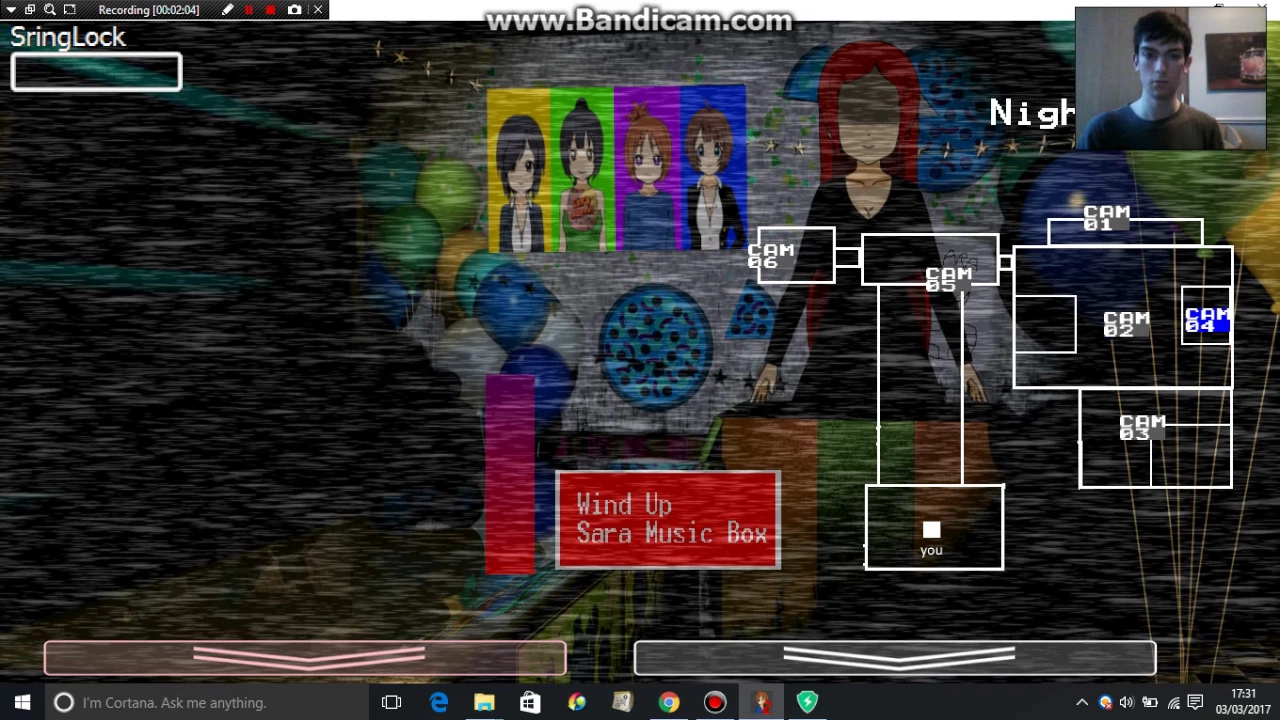Image resolution: width=1280 pixels, height=720 pixels.
Task: Open Task View on the taskbar
Action: point(391,702)
